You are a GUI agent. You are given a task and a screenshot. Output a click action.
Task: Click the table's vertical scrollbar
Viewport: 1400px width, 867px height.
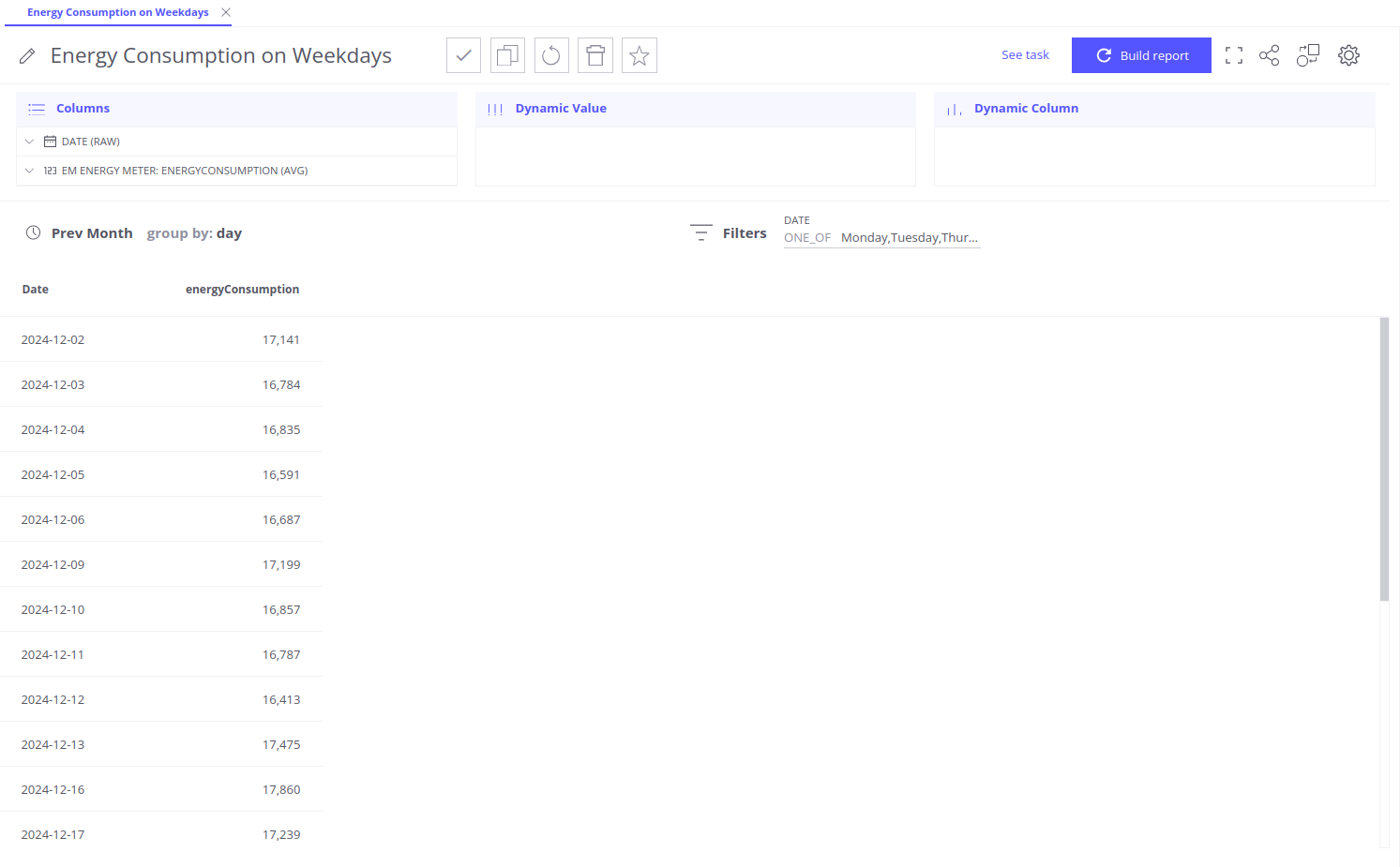pyautogui.click(x=1384, y=459)
